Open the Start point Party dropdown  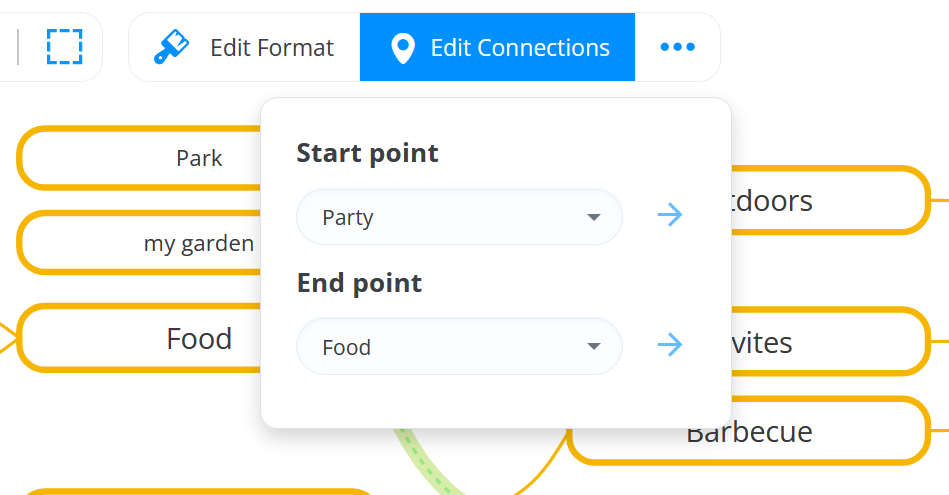coord(459,217)
